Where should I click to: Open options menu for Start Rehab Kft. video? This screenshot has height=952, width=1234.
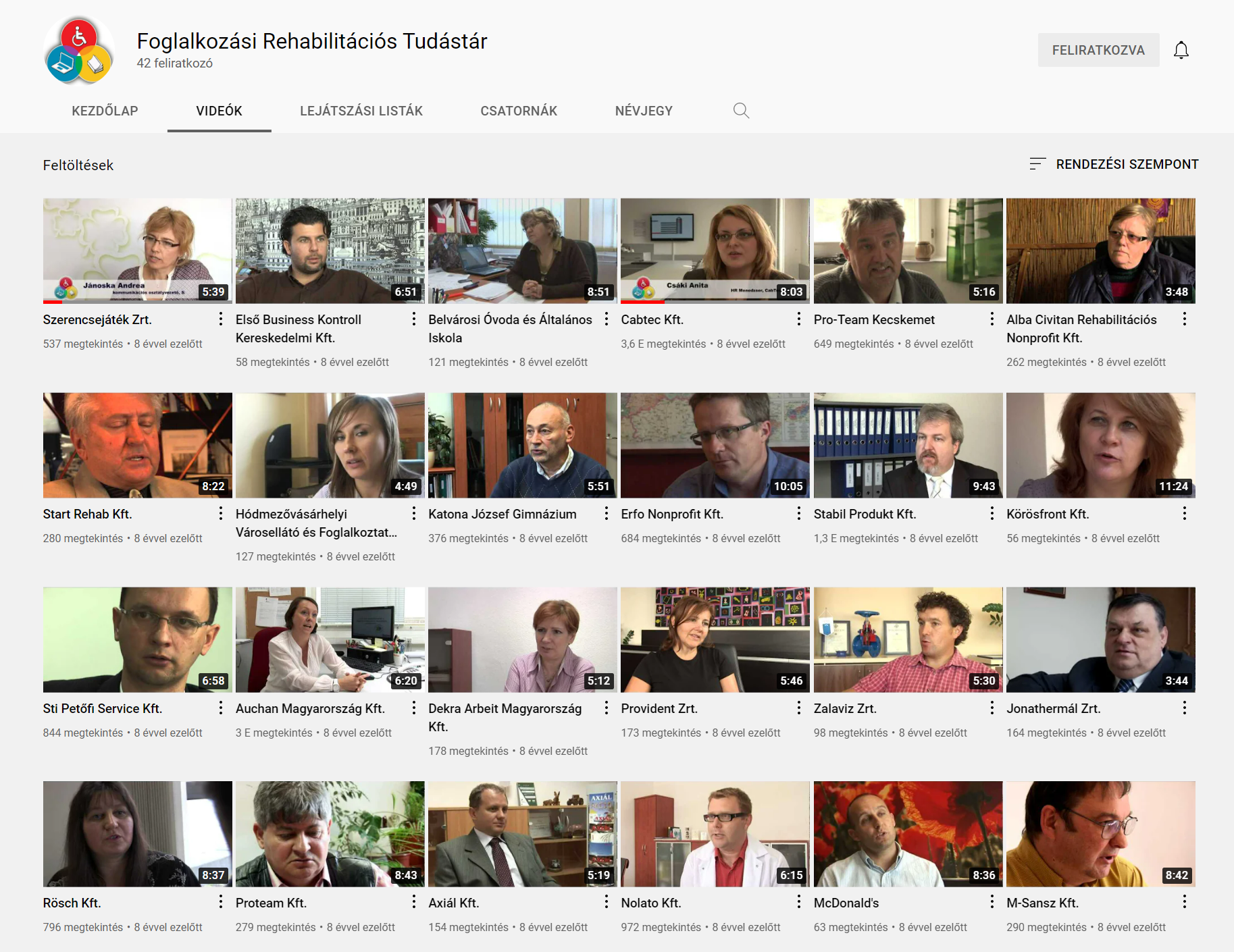point(221,514)
